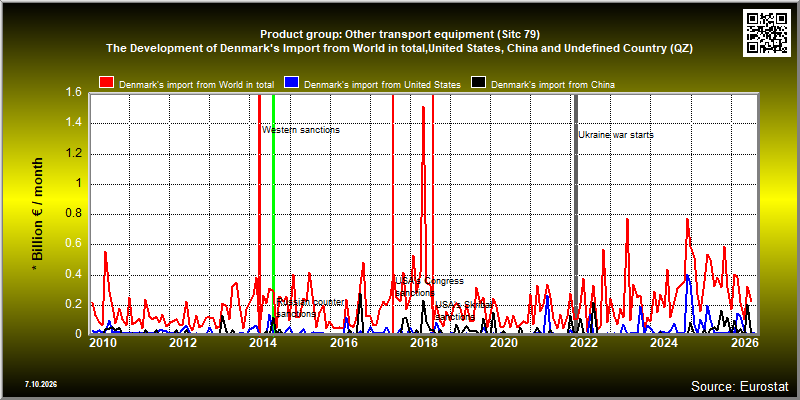800x400 pixels.
Task: Click the "Product group: Other transport equipment" title
Action: coord(400,34)
